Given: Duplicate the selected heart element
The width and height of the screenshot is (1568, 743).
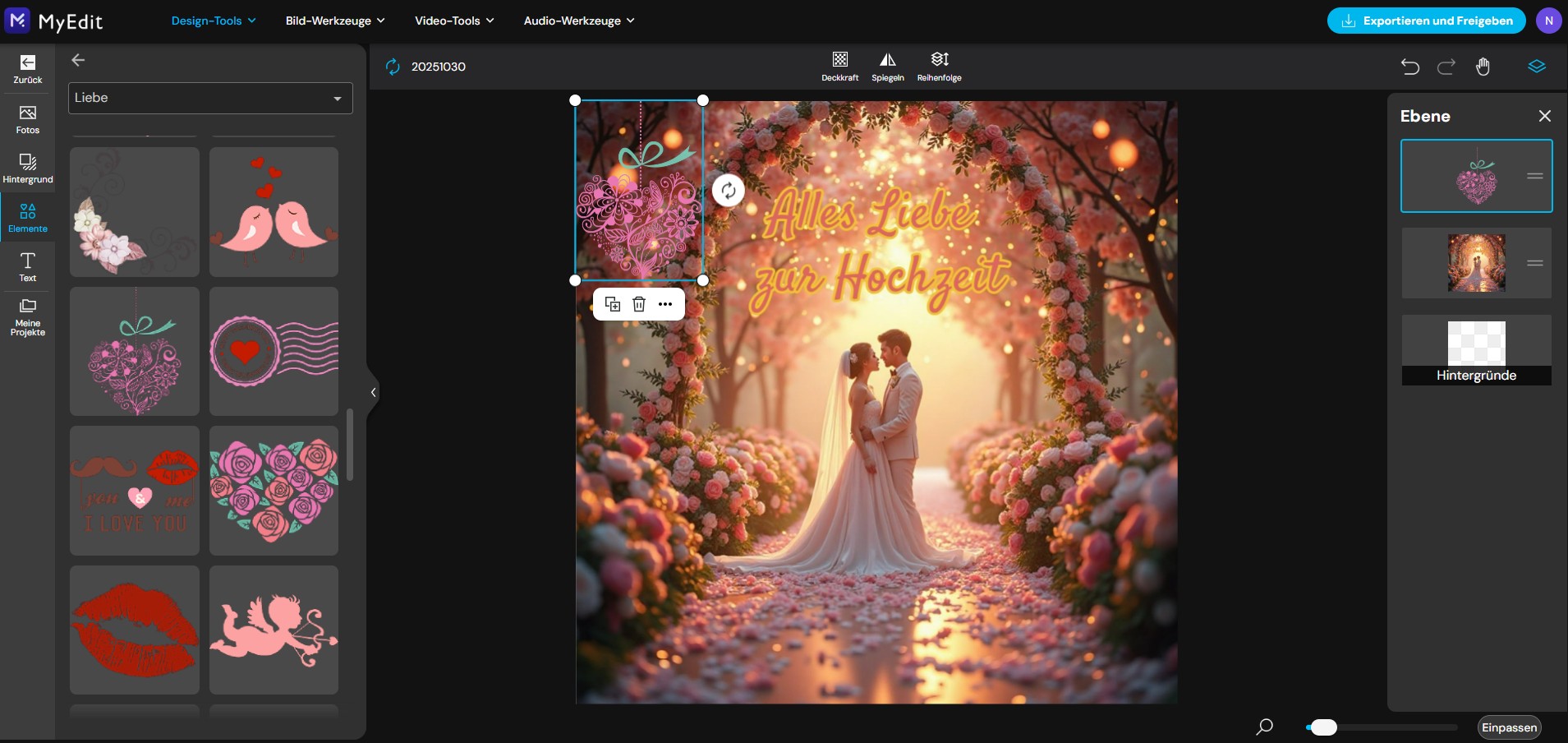Looking at the screenshot, I should coord(613,304).
